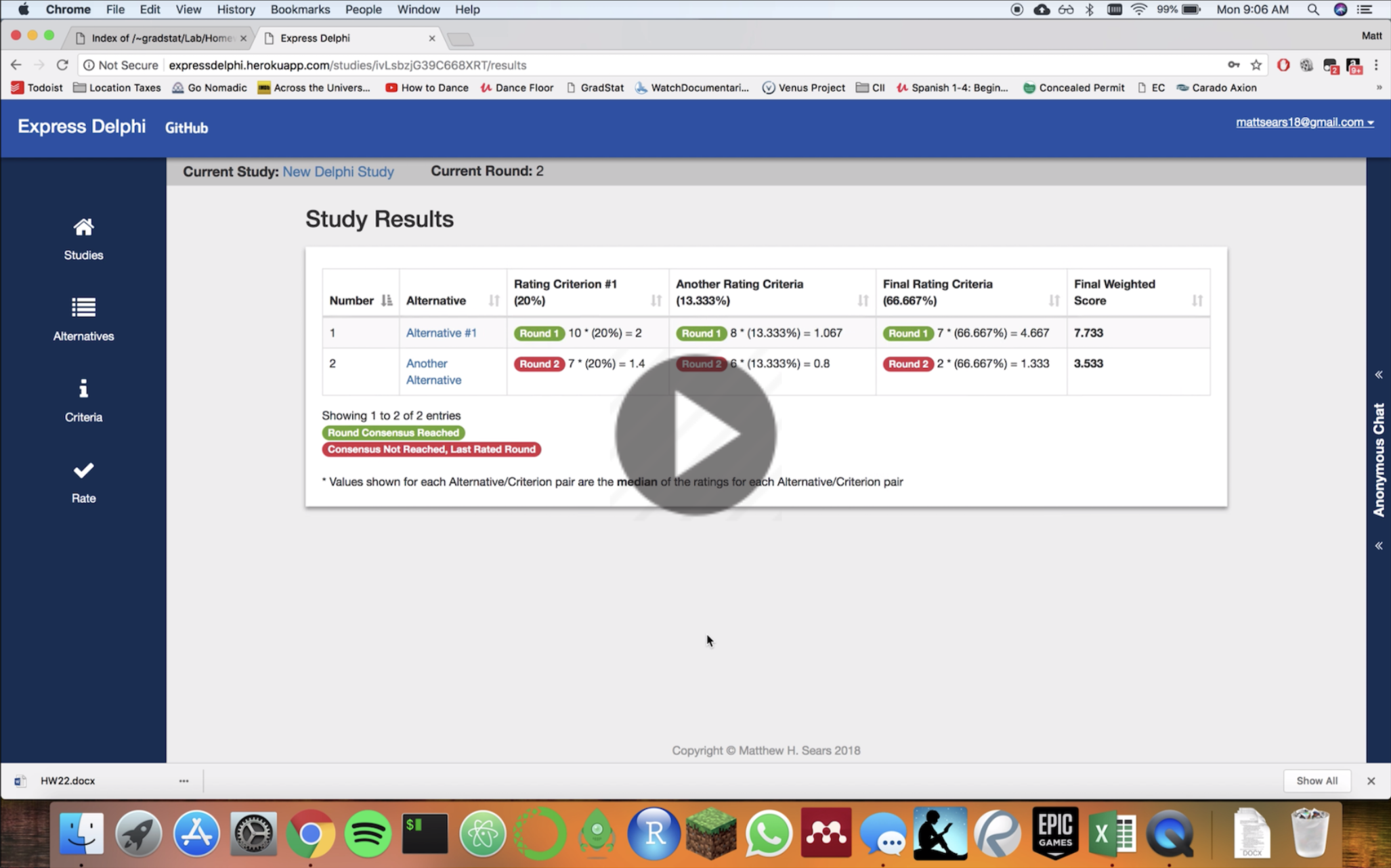Open the Alternatives list icon in sidebar

click(83, 308)
